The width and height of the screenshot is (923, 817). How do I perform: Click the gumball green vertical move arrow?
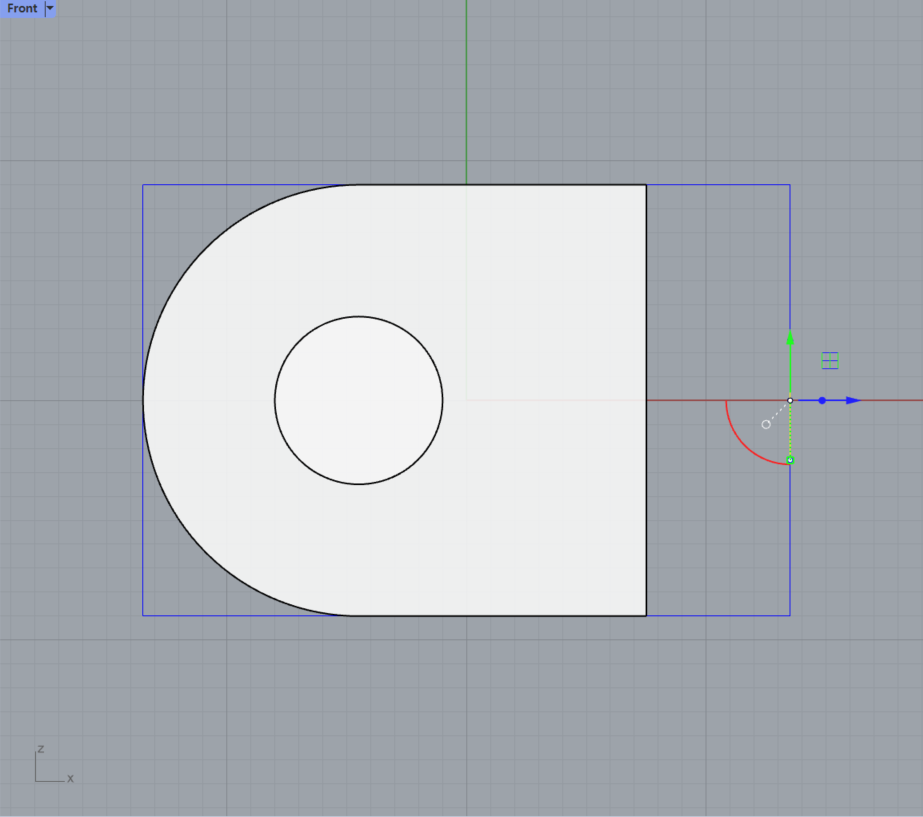click(790, 338)
